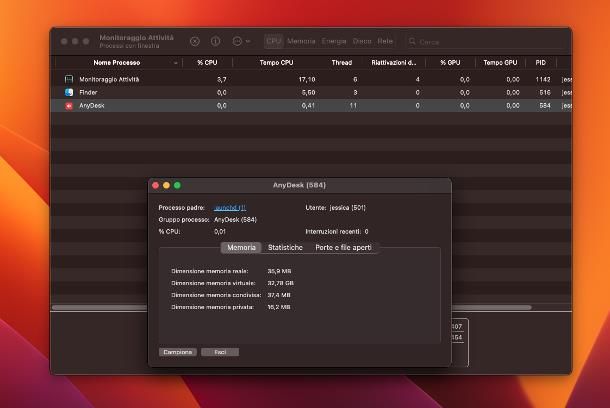610x408 pixels.
Task: Sort by % CPU column header
Action: pyautogui.click(x=207, y=63)
